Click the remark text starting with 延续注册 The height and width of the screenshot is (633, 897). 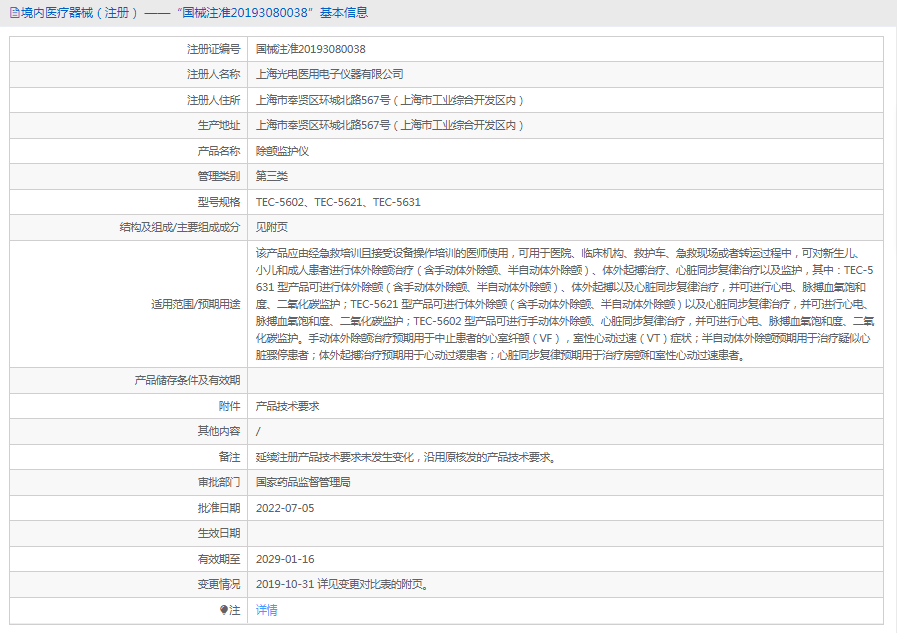405,457
